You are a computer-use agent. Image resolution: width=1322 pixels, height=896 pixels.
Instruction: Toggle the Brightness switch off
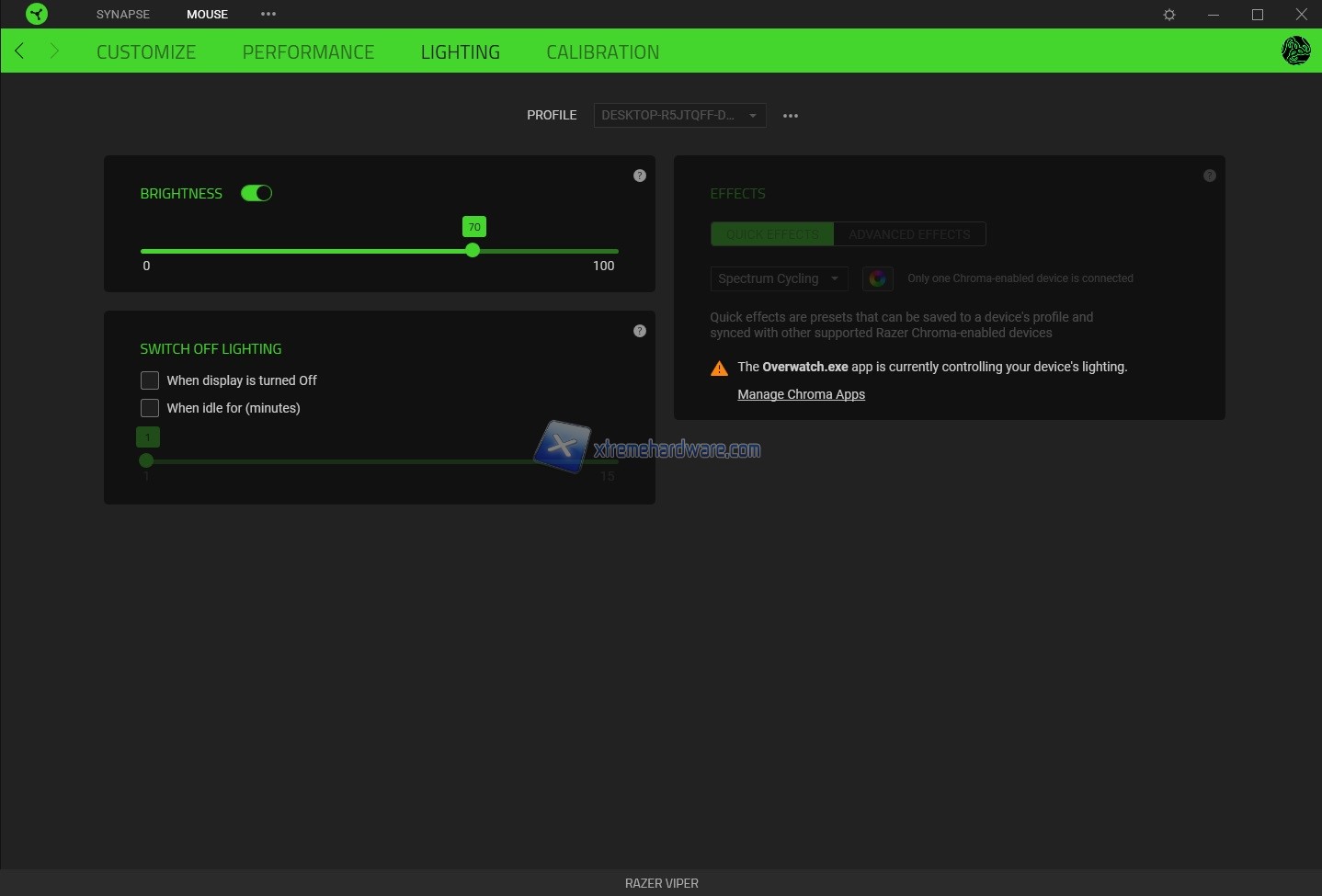256,193
